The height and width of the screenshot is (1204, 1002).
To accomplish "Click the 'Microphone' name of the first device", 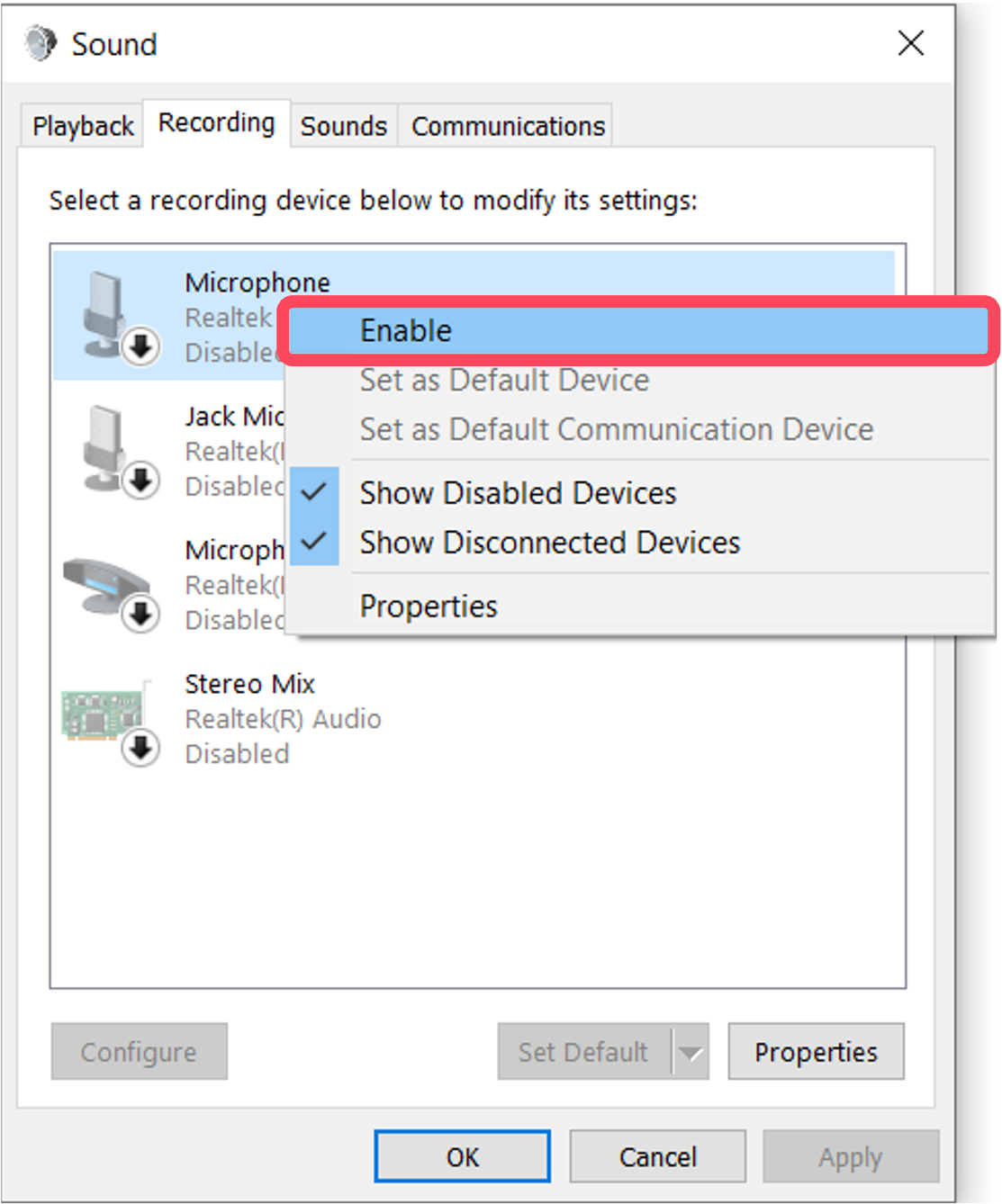I will 257,283.
